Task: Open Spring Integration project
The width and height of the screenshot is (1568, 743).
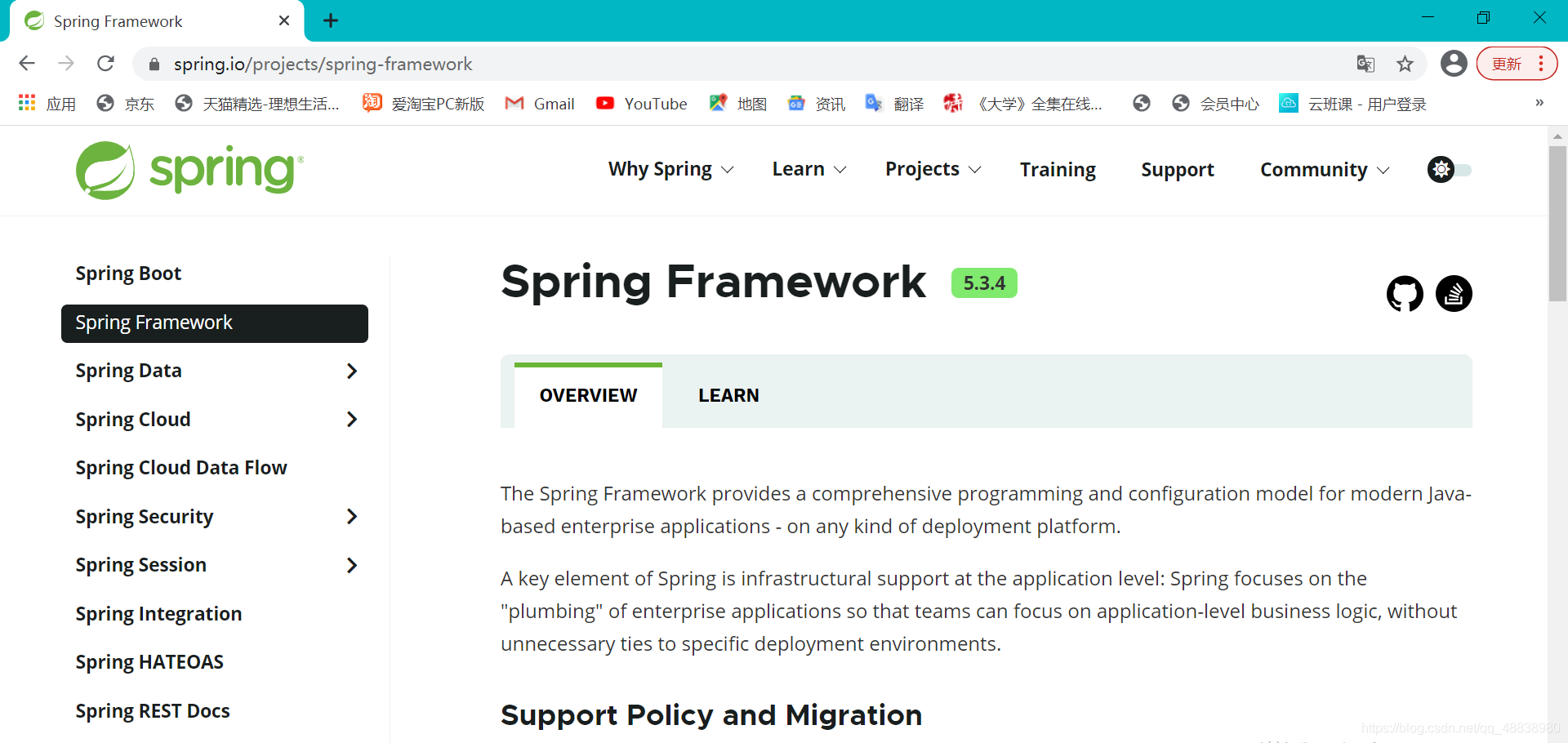Action: [158, 614]
